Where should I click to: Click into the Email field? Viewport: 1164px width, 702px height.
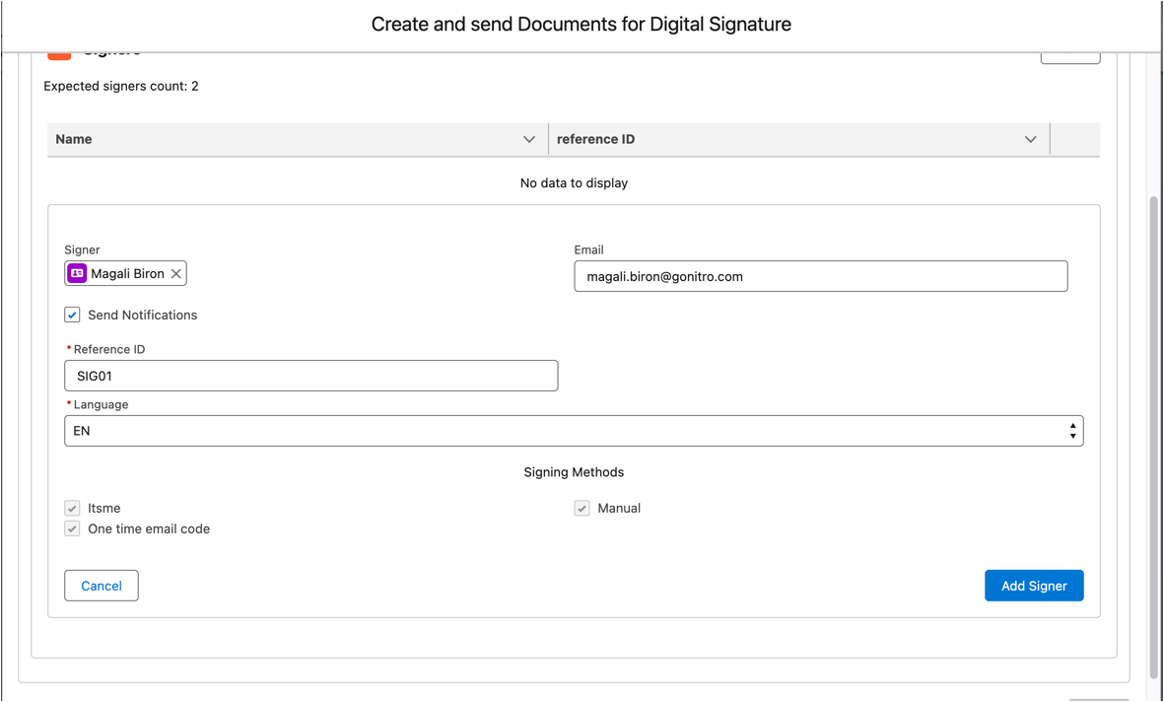pyautogui.click(x=820, y=277)
